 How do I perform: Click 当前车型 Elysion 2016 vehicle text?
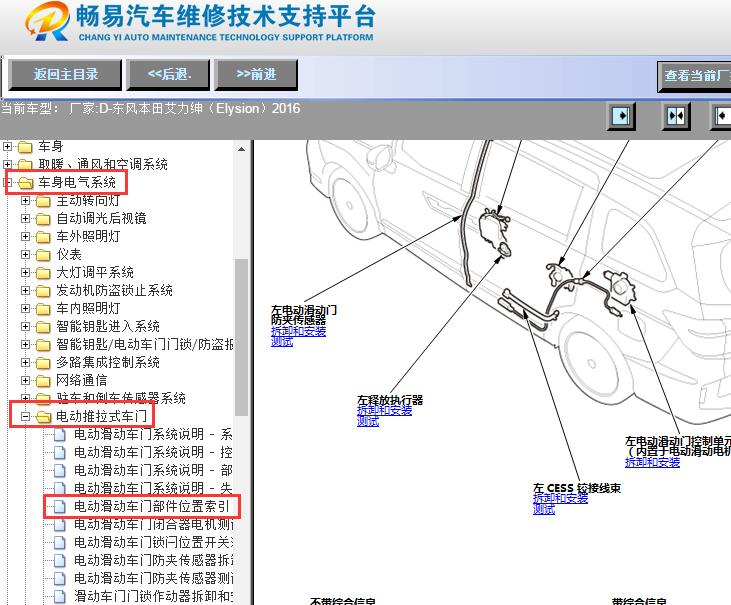click(151, 109)
